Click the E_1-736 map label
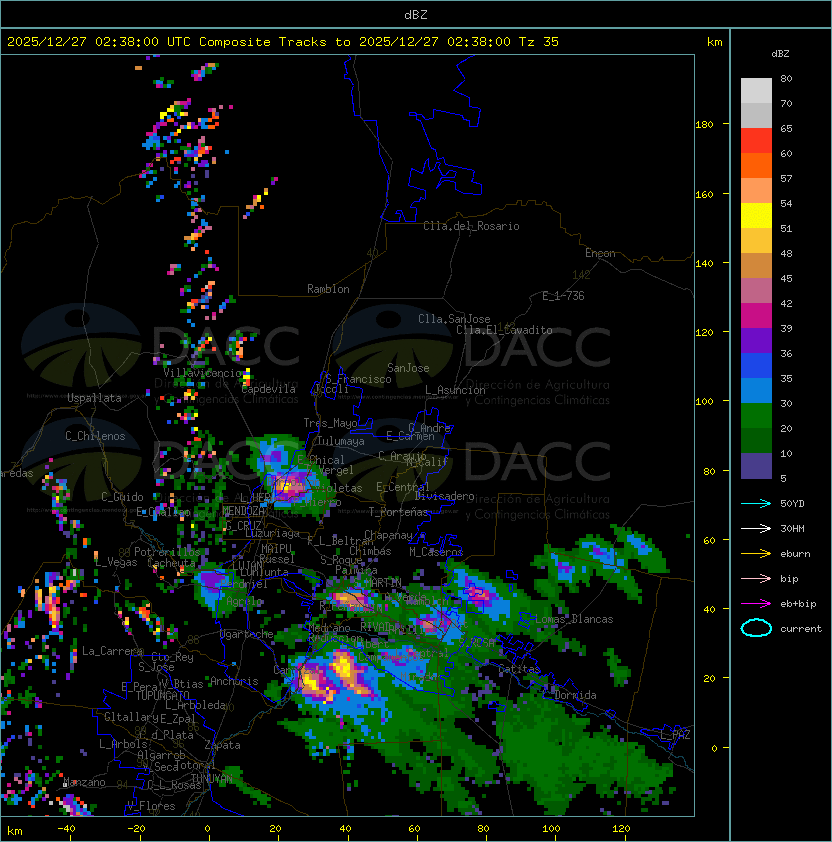Image resolution: width=832 pixels, height=842 pixels. point(563,296)
